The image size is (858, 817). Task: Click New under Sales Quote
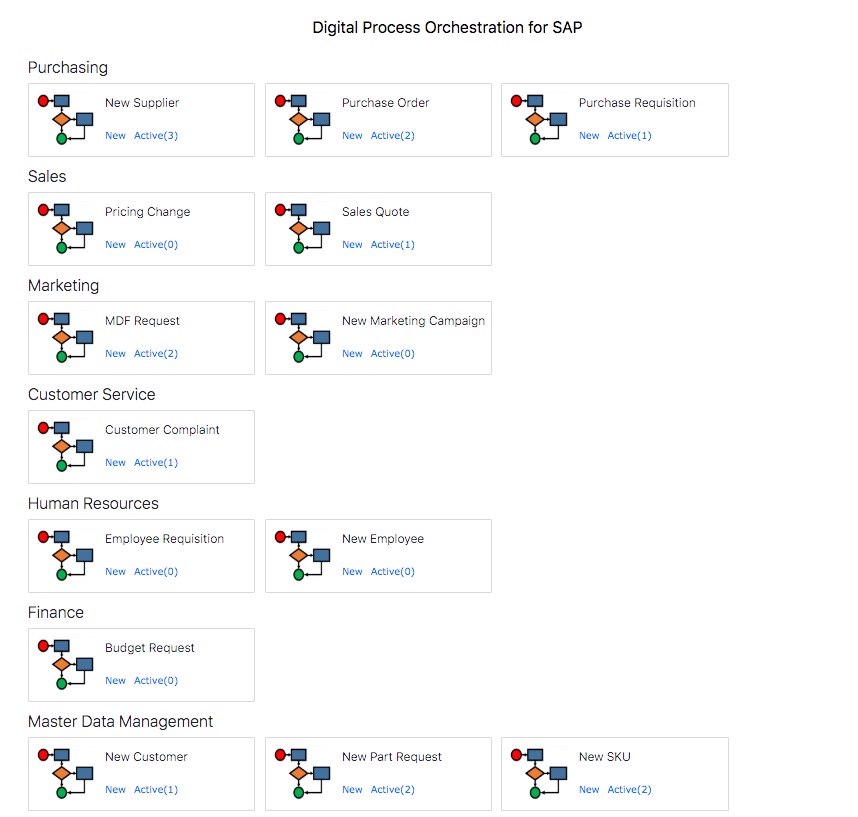point(352,244)
